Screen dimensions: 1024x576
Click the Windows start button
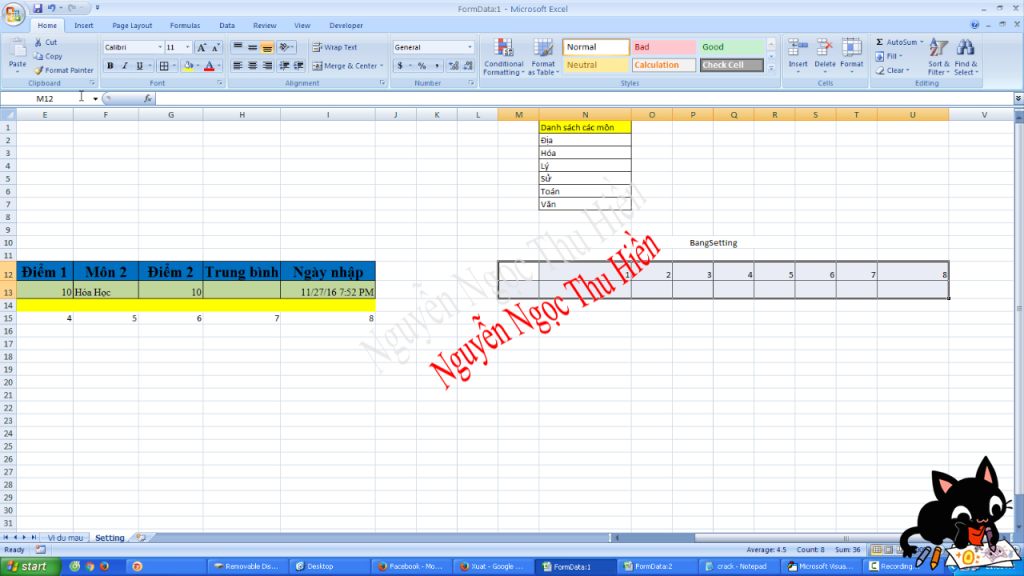point(28,566)
